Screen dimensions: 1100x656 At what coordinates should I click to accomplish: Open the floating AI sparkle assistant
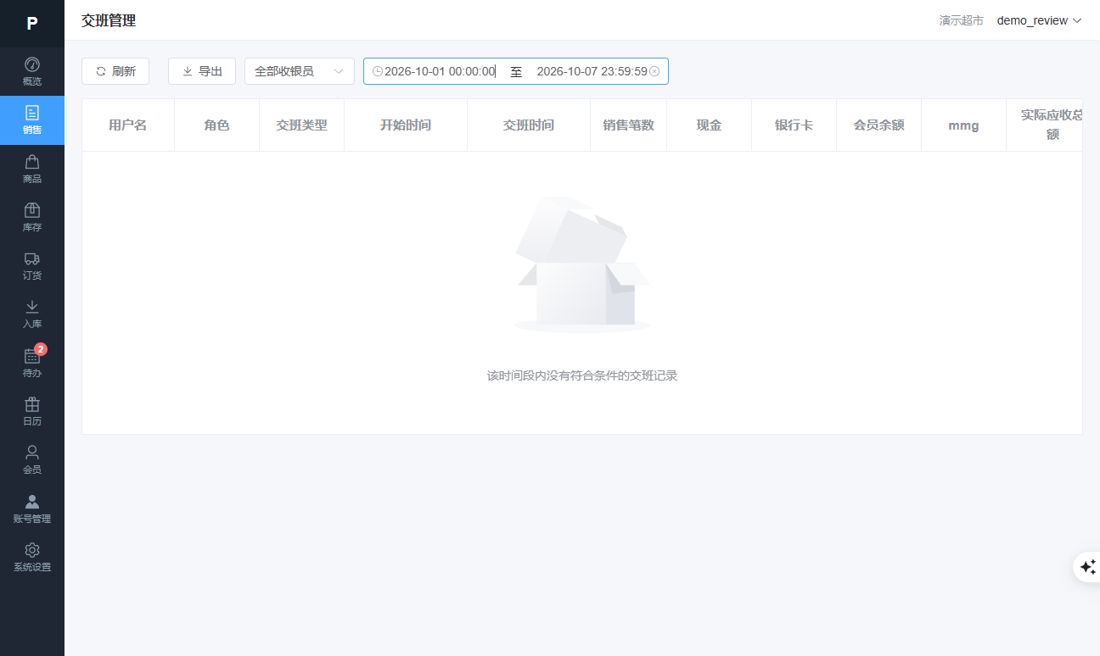(1087, 566)
